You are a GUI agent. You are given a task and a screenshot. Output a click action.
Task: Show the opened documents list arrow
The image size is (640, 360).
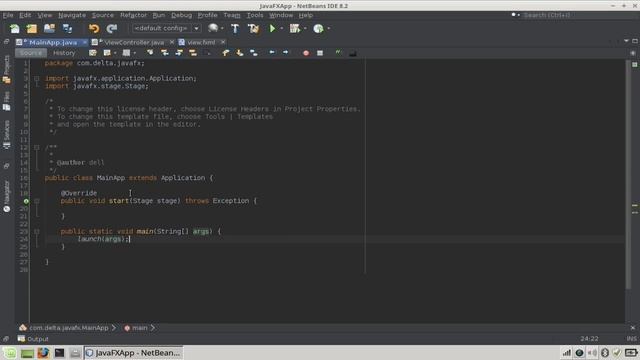coord(626,41)
